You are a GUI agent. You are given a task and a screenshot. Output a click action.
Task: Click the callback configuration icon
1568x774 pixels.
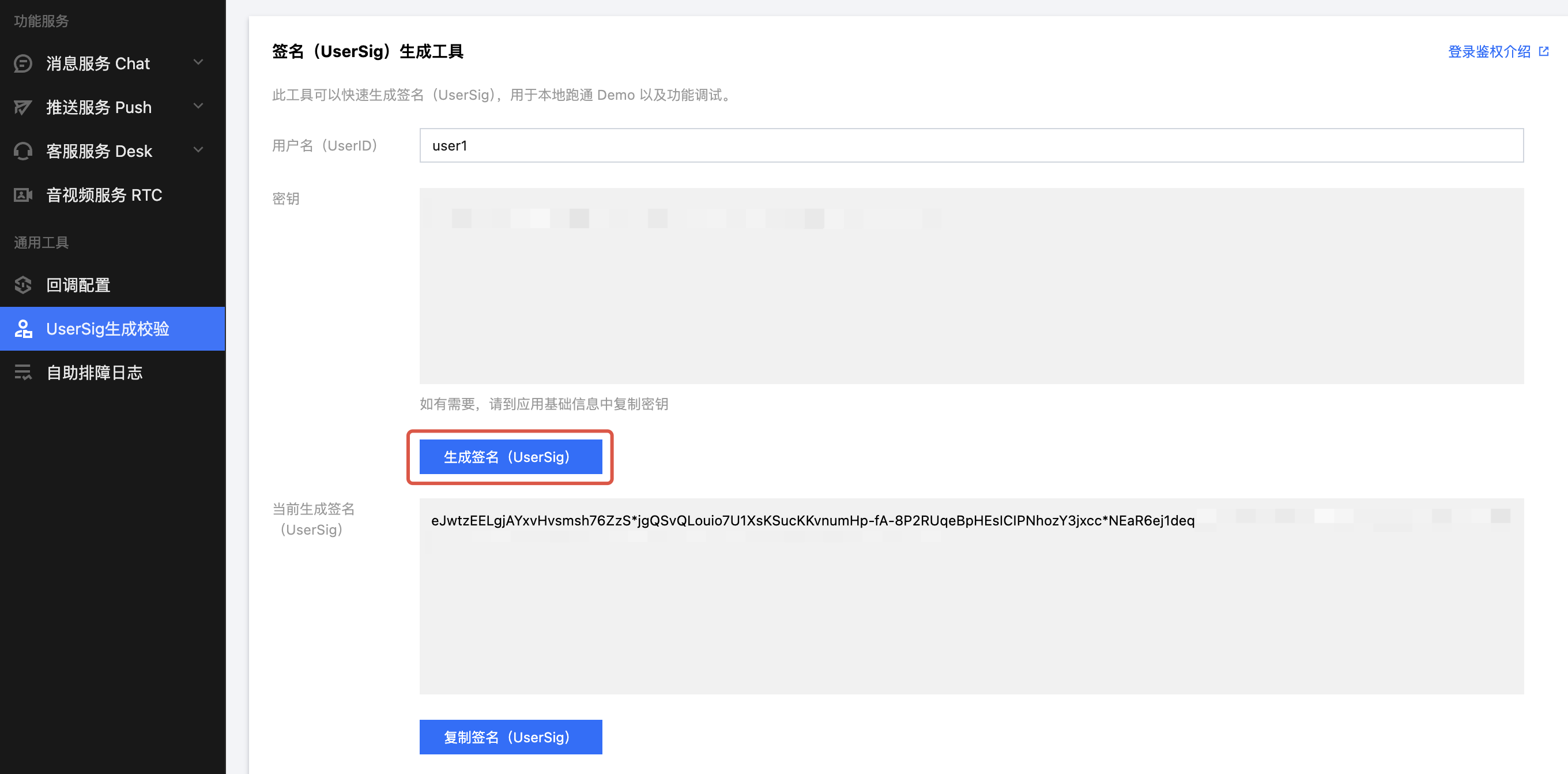pyautogui.click(x=23, y=285)
